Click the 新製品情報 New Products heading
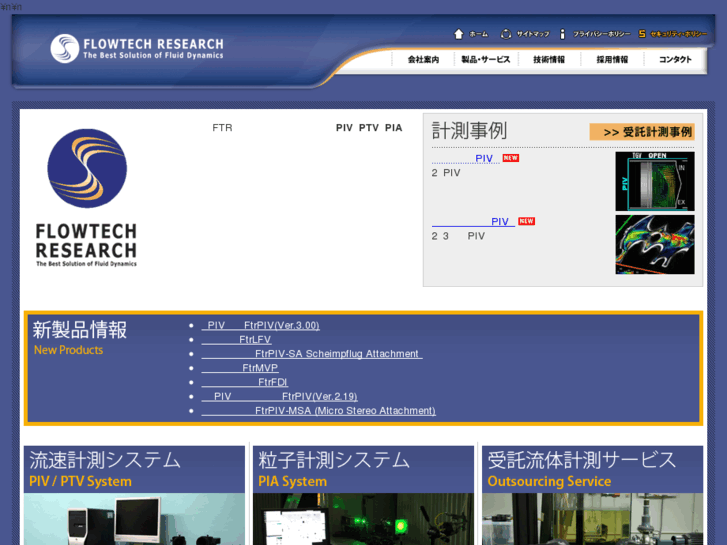This screenshot has height=545, width=727. tap(80, 338)
